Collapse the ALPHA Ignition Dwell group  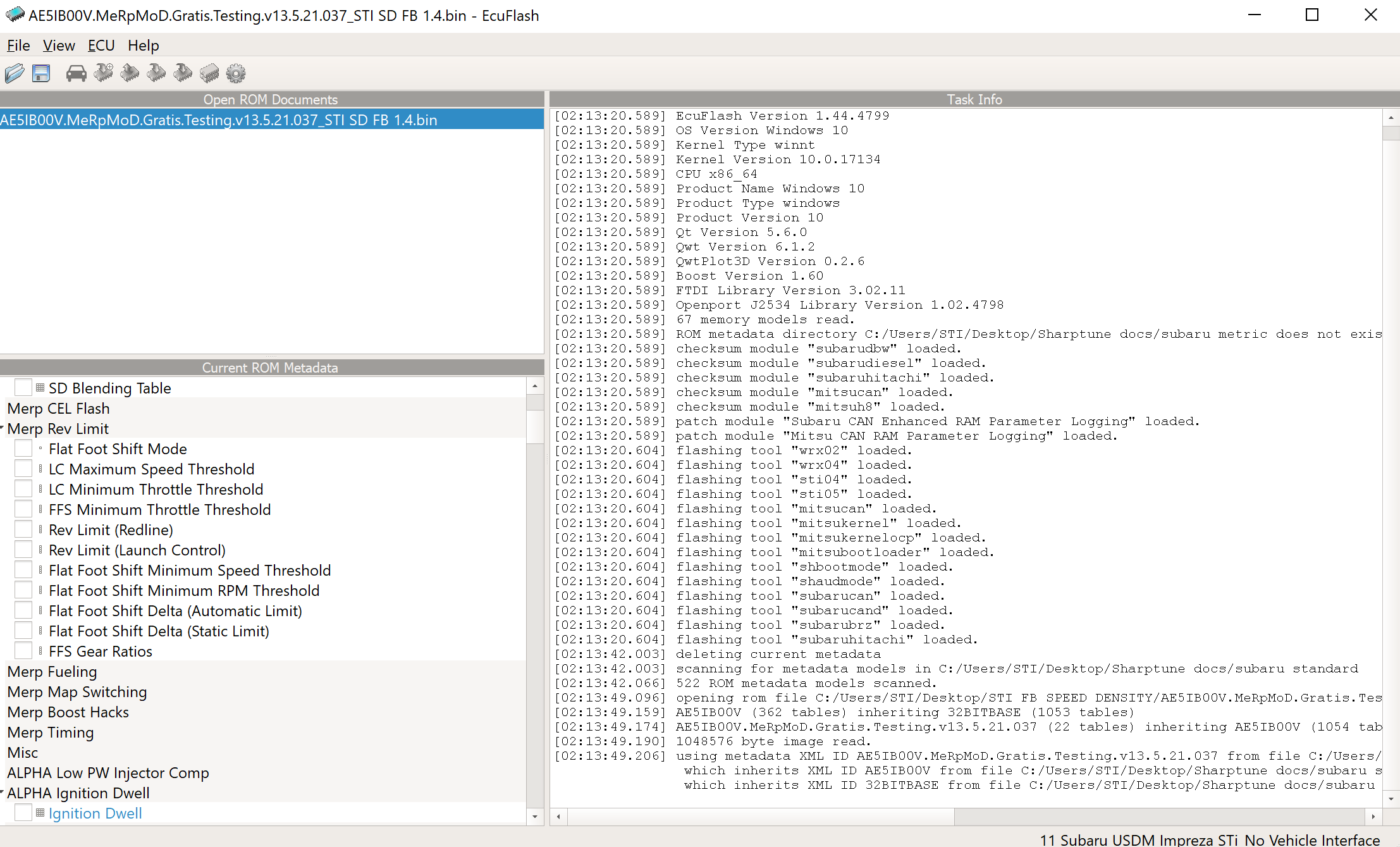3,793
